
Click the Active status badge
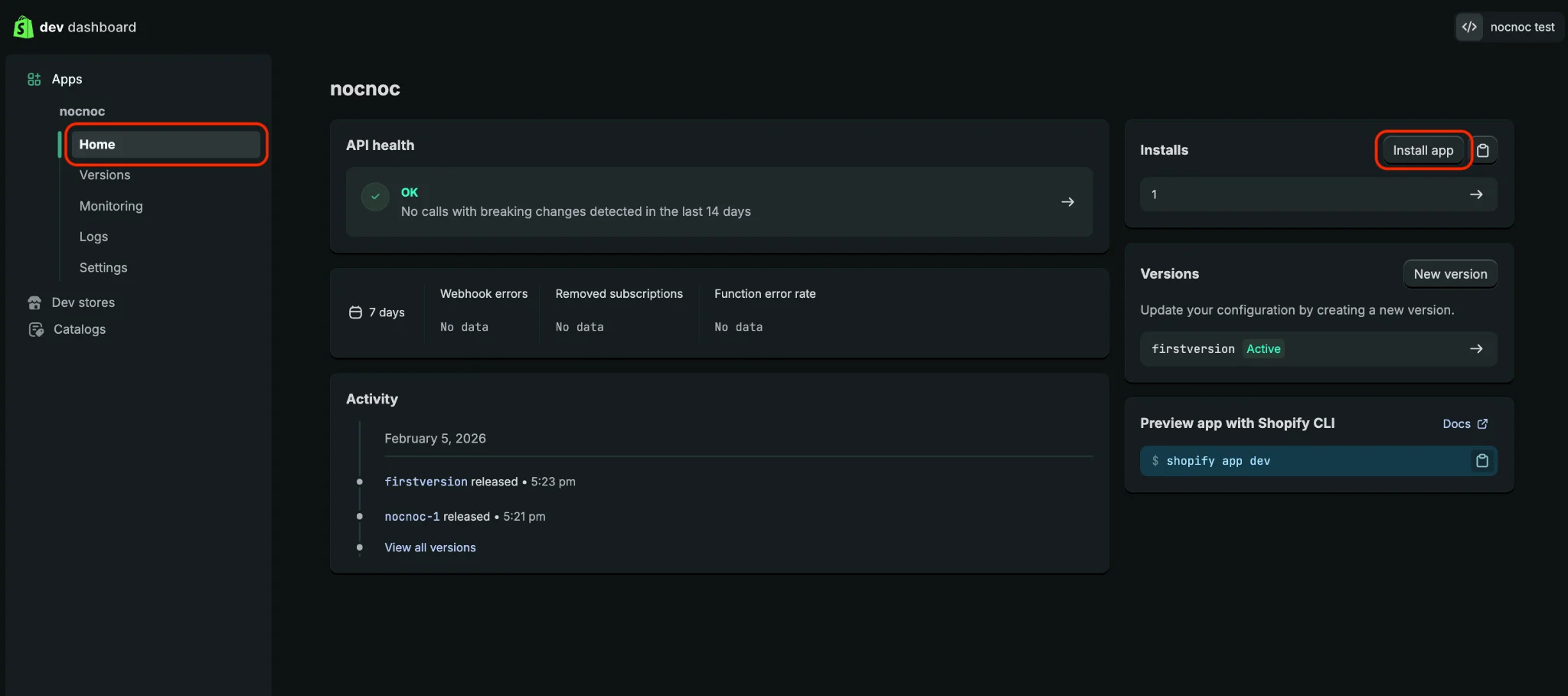pyautogui.click(x=1263, y=349)
